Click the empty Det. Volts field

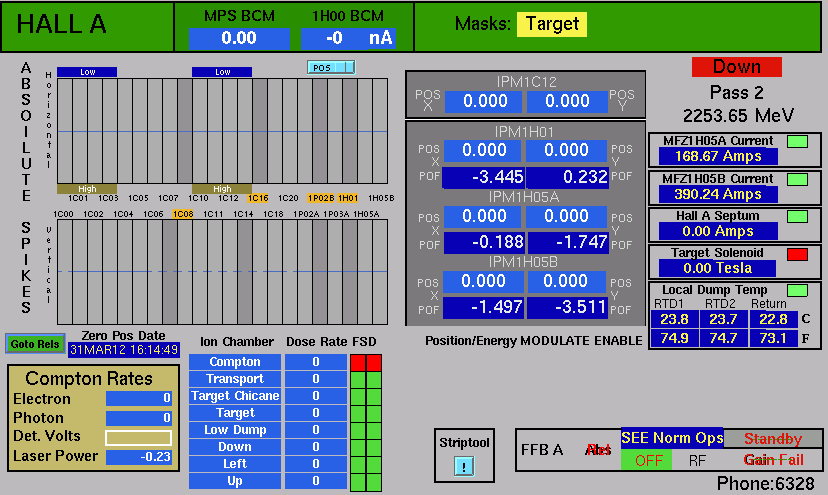138,438
